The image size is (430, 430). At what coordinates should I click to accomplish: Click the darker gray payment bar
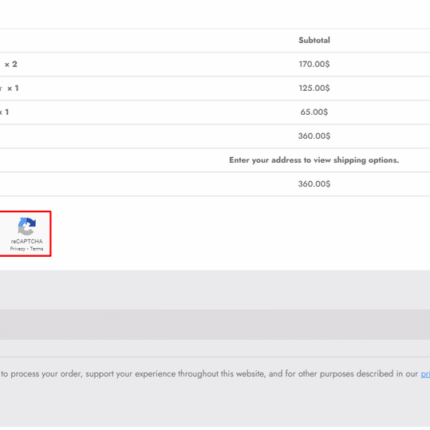pos(215,324)
